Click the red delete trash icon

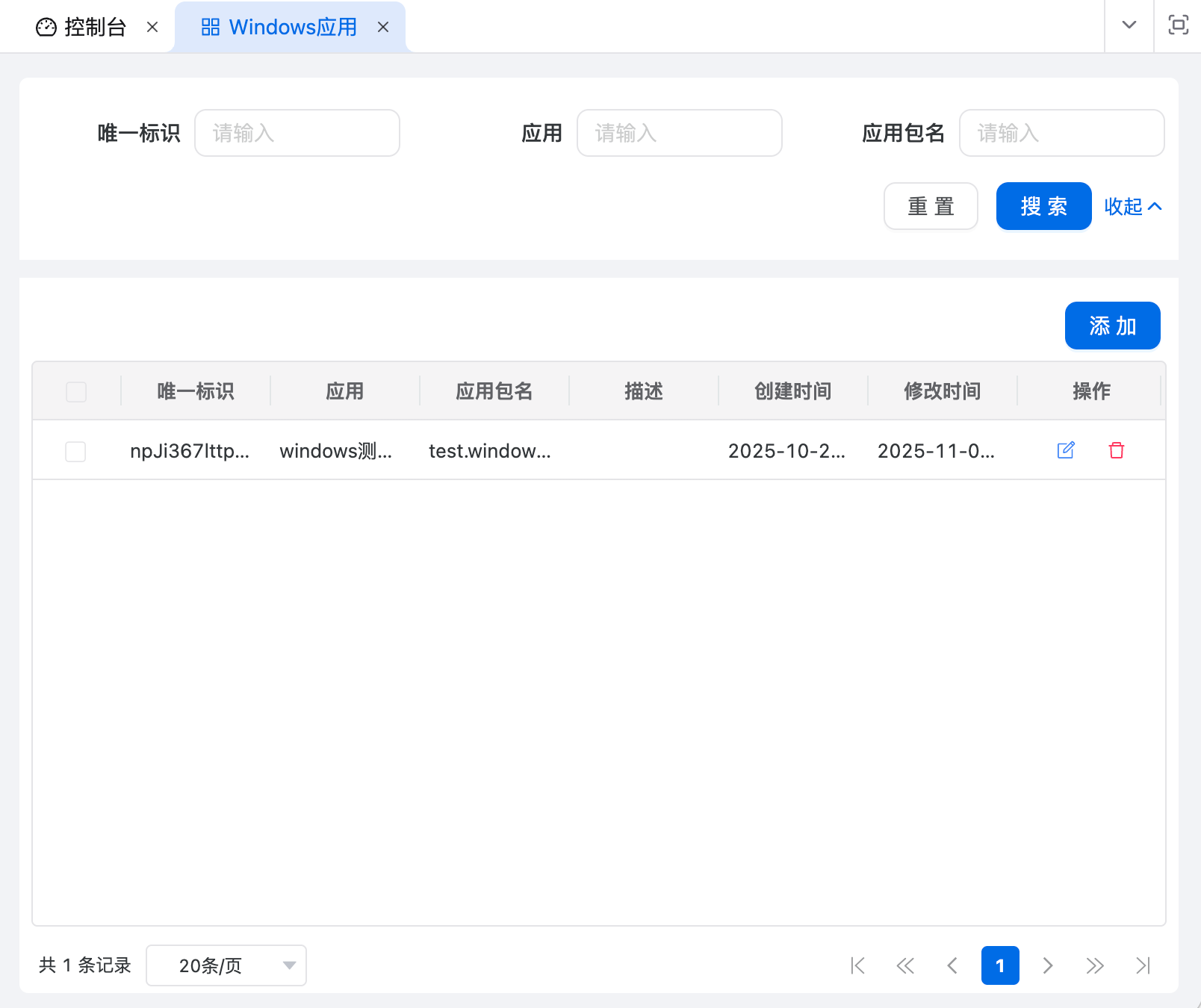(1117, 450)
